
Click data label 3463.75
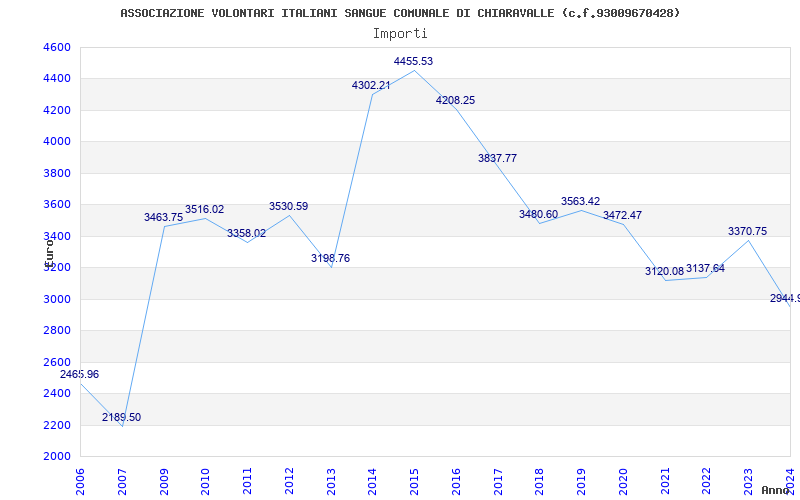pyautogui.click(x=163, y=217)
